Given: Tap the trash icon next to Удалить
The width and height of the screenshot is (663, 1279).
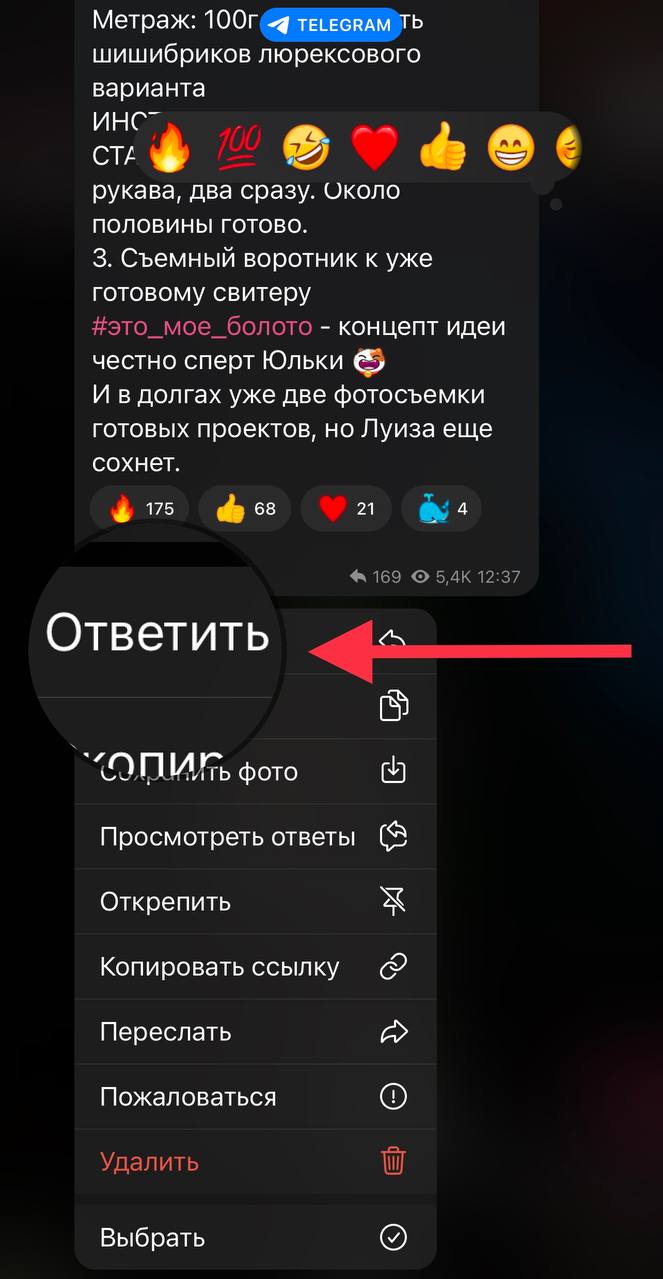Looking at the screenshot, I should (x=394, y=1161).
